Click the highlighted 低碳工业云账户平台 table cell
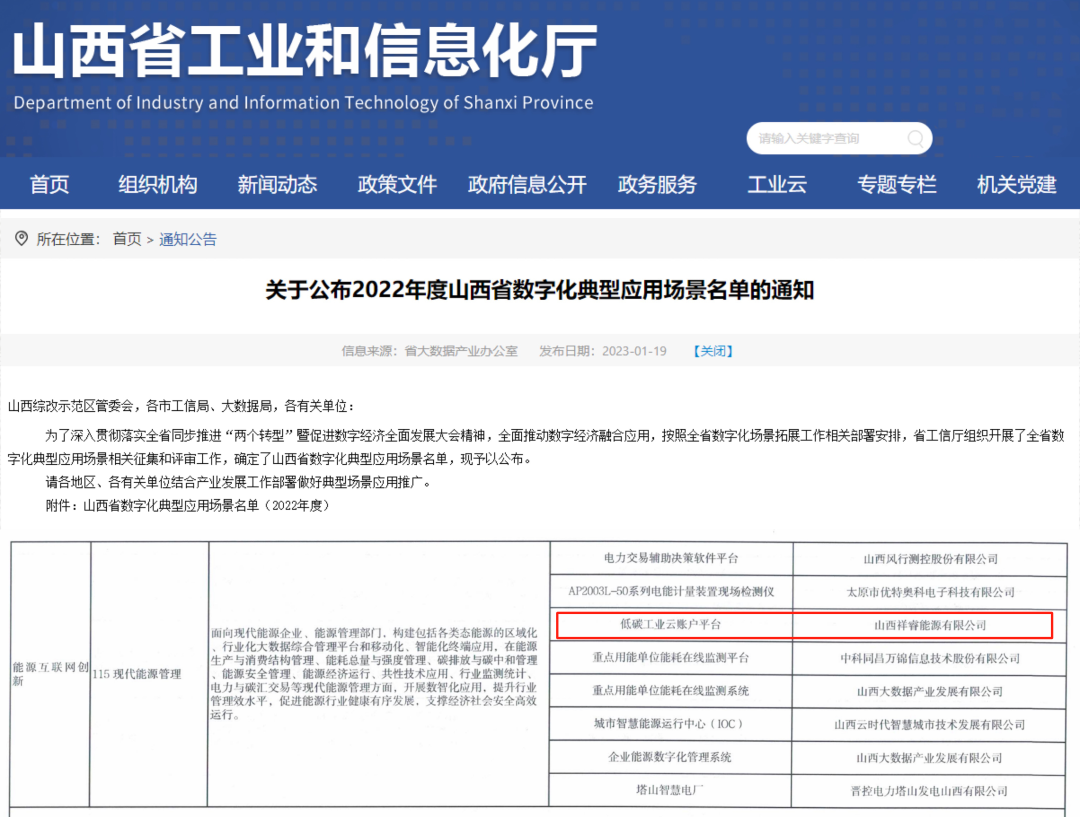 (670, 624)
